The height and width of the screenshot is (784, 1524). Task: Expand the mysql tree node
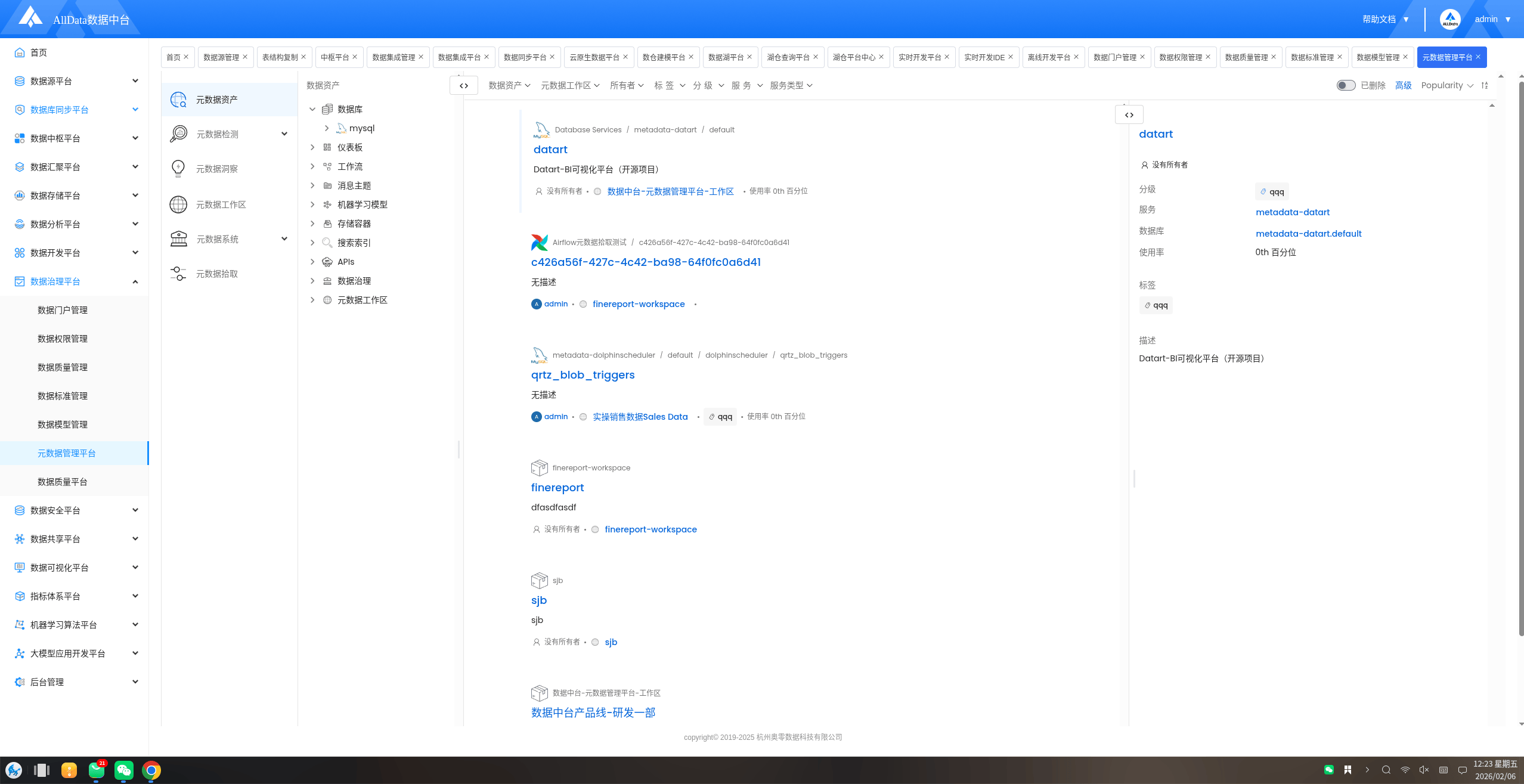[x=327, y=128]
